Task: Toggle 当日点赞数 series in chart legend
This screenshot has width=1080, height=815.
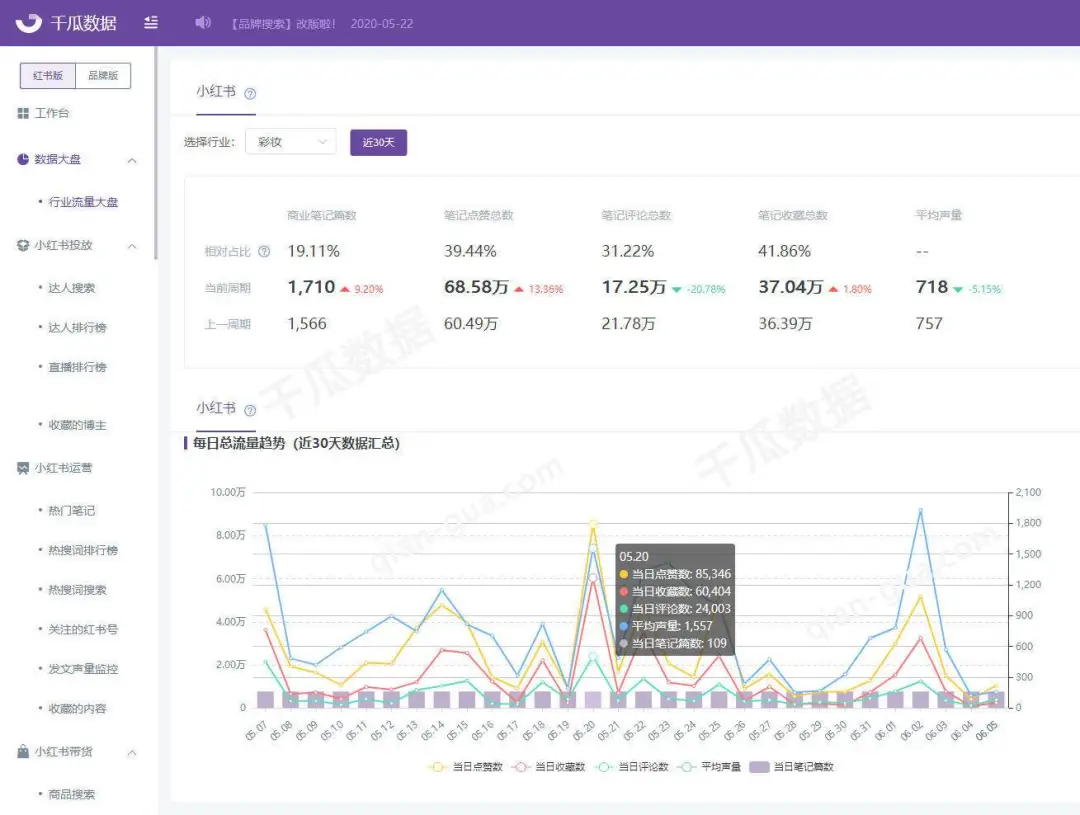Action: [466, 767]
